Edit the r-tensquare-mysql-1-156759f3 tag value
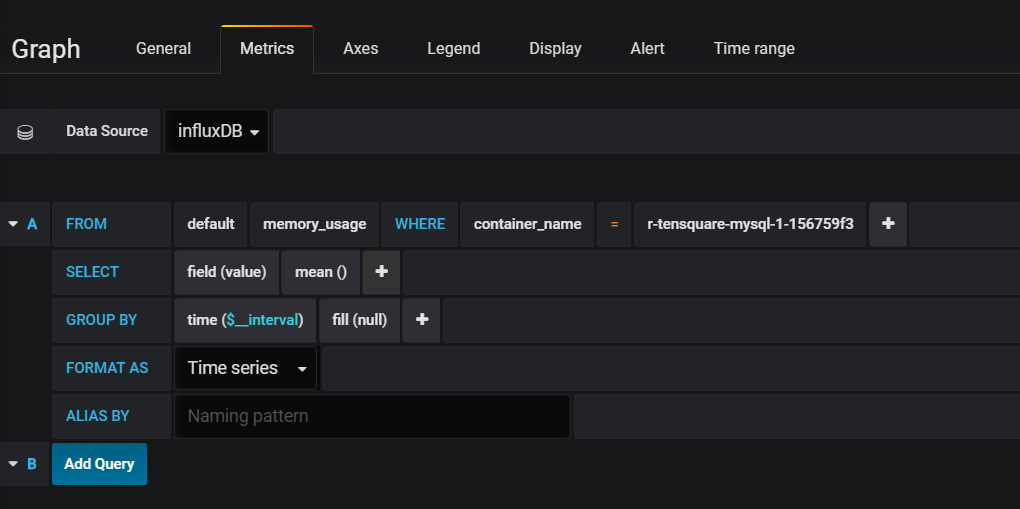This screenshot has height=509, width=1020. [x=750, y=224]
